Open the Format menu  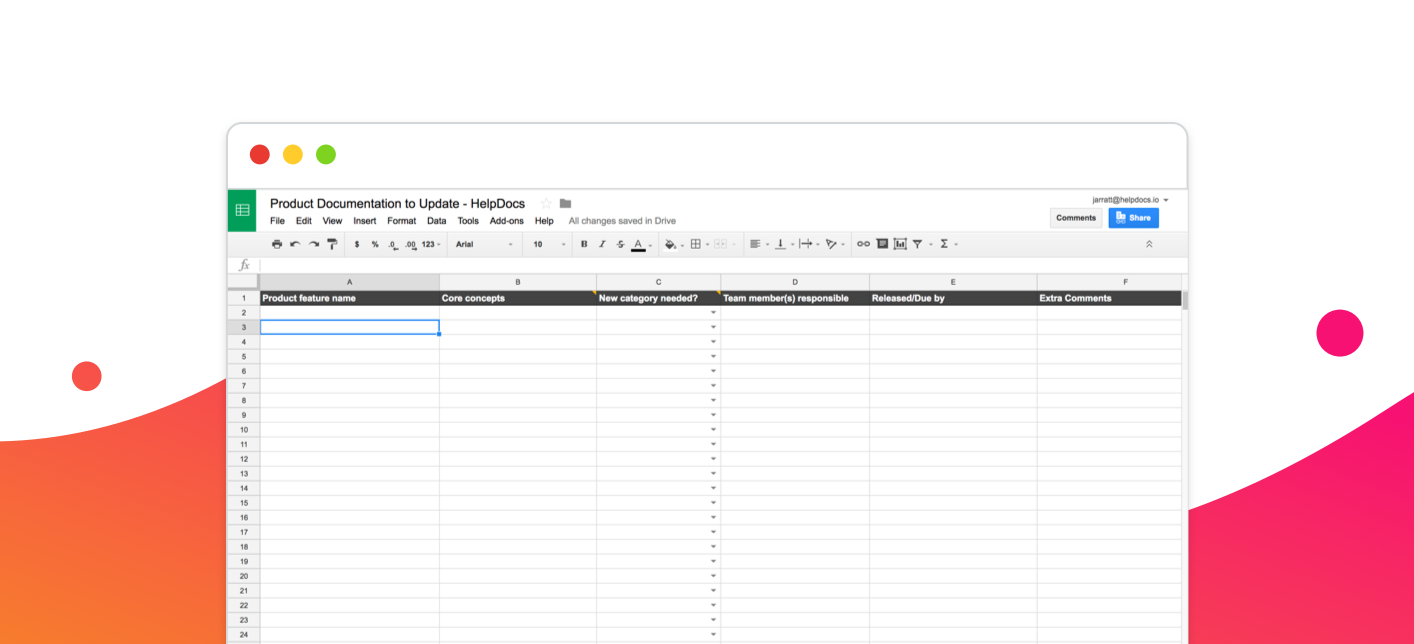(401, 220)
